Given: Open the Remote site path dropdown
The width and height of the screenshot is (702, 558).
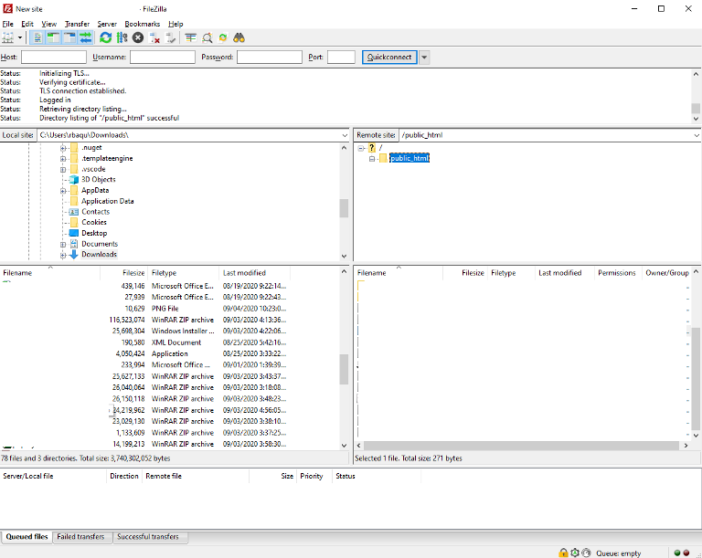Looking at the screenshot, I should click(696, 135).
